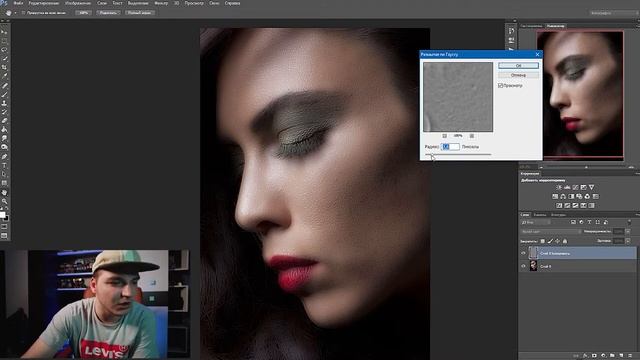Add a Threshold adjustment layer
Image resolution: width=640 pixels, height=360 pixels.
coord(575,205)
